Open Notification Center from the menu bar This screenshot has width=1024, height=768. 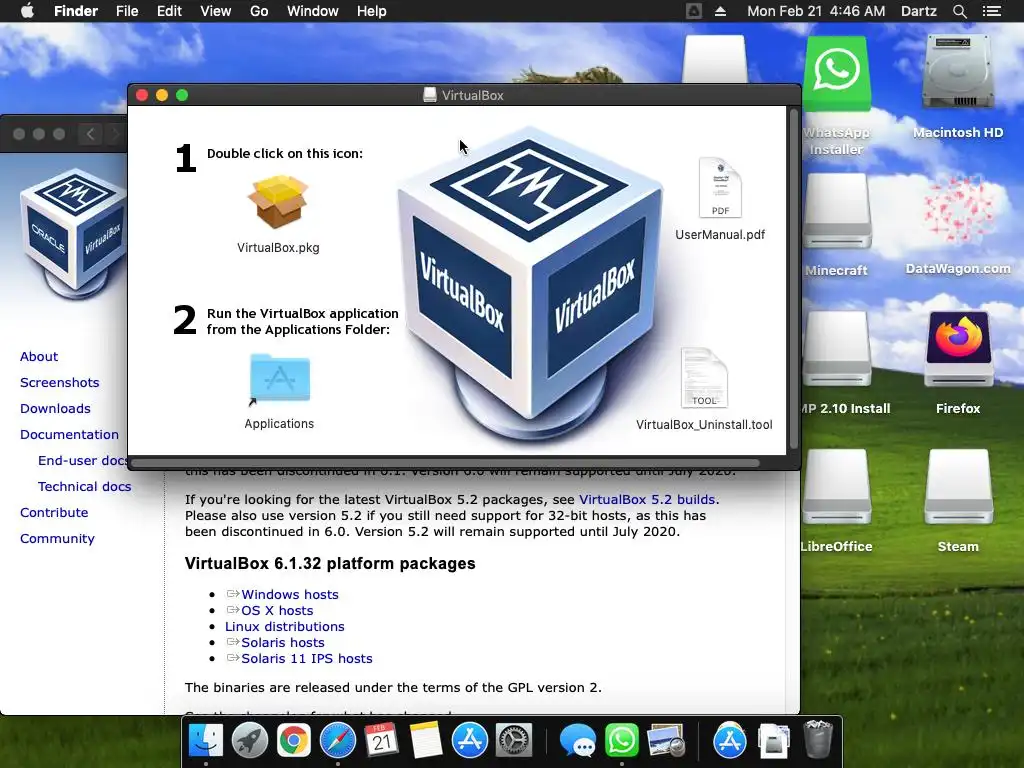click(x=991, y=11)
